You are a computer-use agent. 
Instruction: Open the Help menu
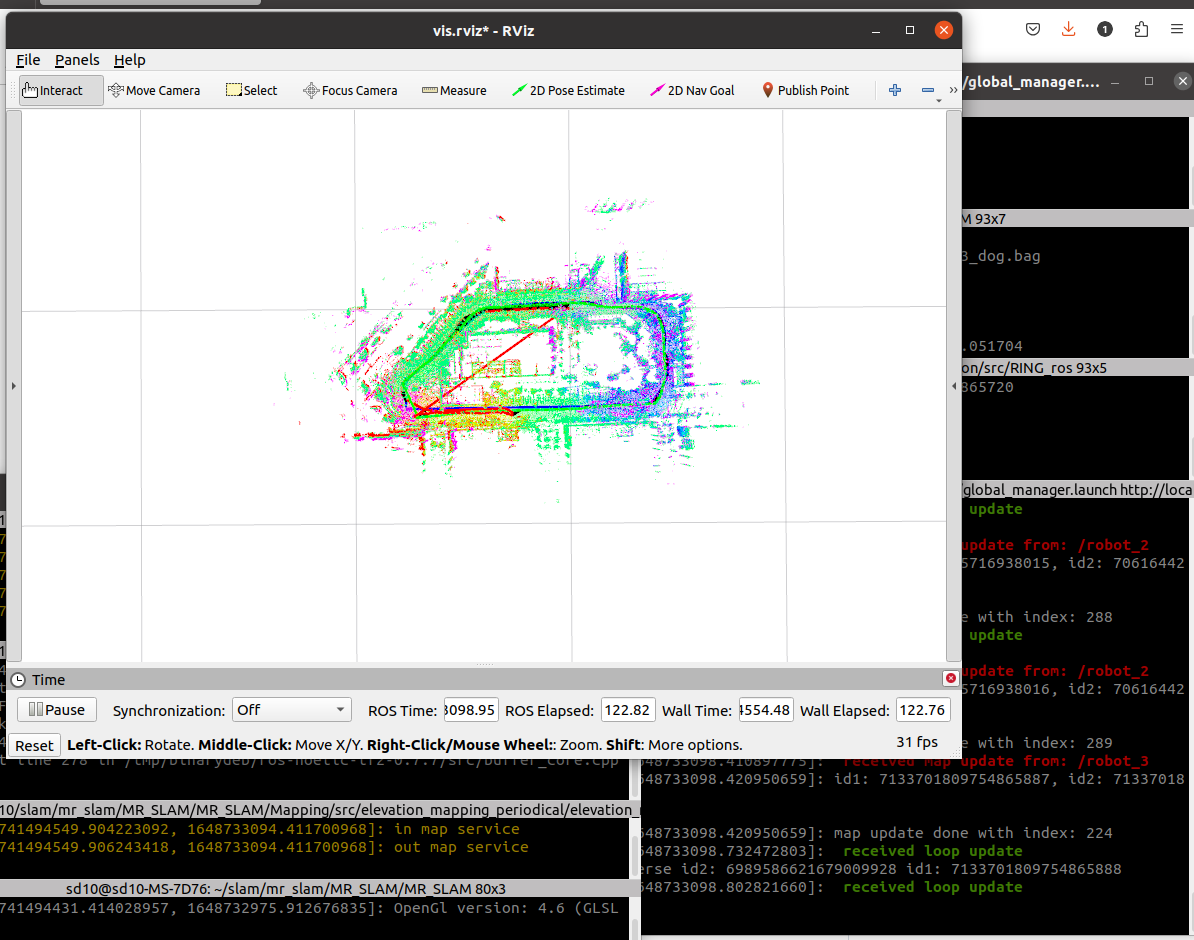pyautogui.click(x=129, y=59)
